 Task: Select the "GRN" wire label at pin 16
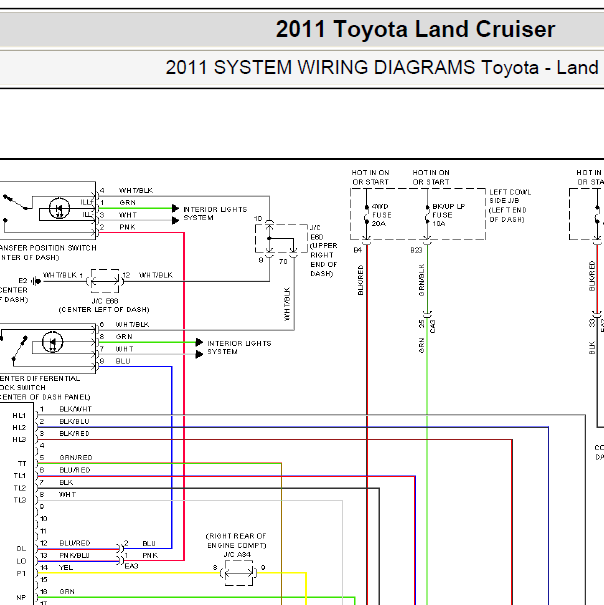[x=67, y=591]
